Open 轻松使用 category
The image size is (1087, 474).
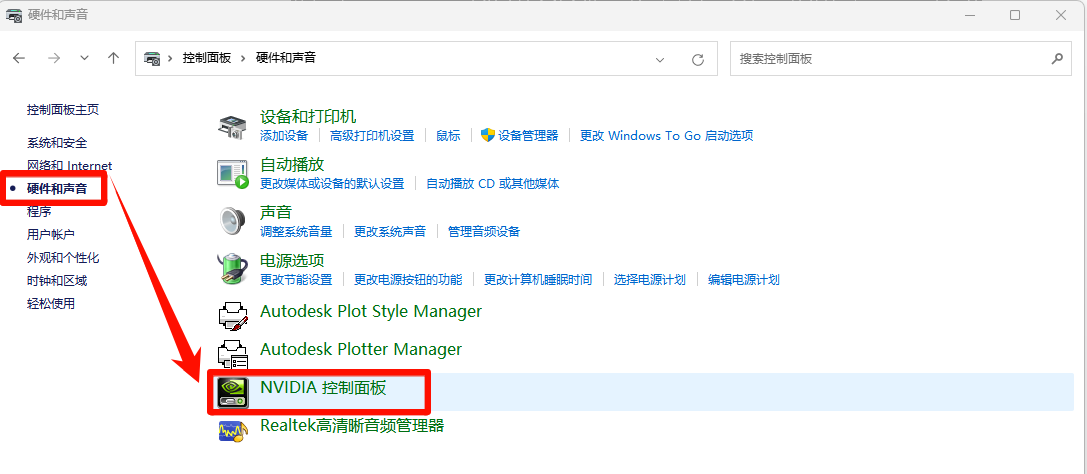coord(51,304)
